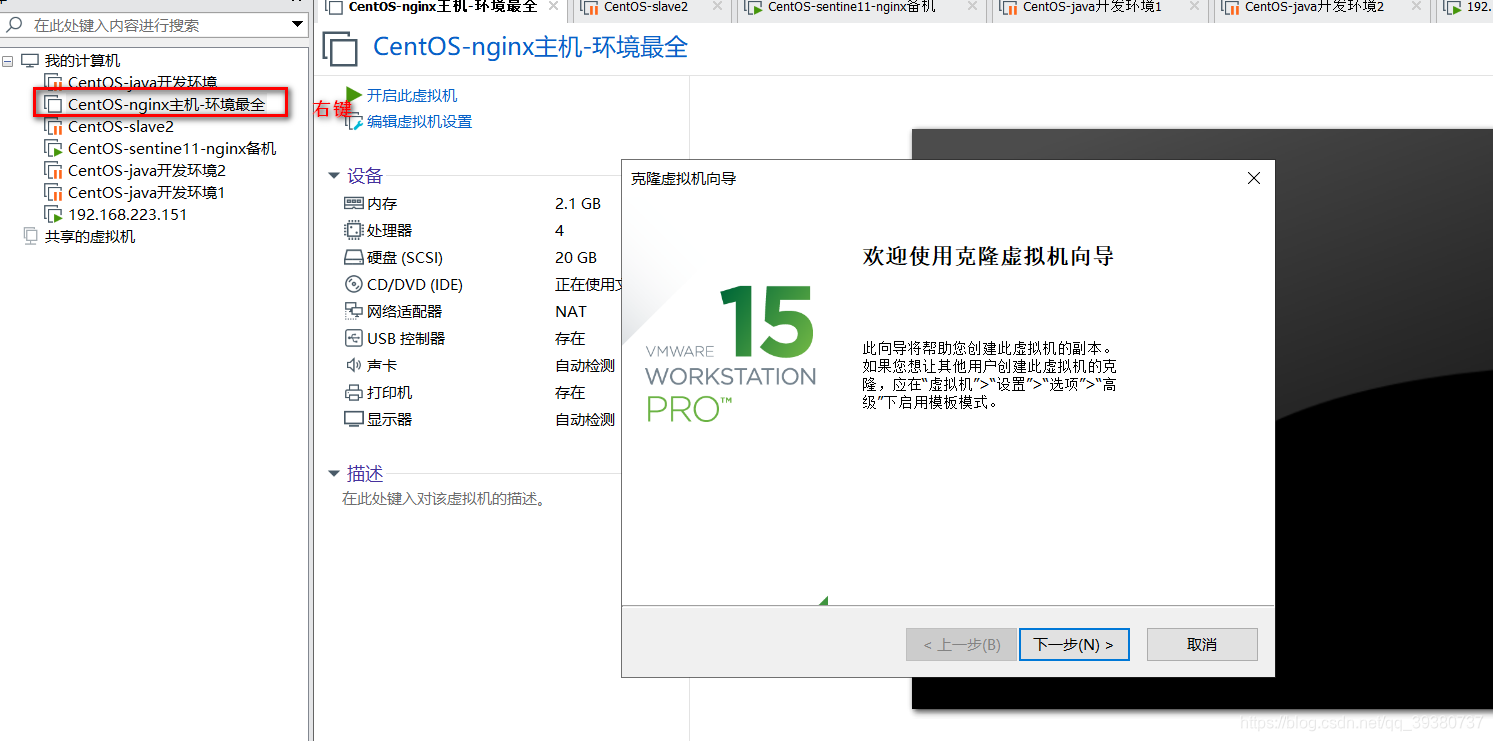Click the VM icon beside CentOS-slave2

pos(53,127)
